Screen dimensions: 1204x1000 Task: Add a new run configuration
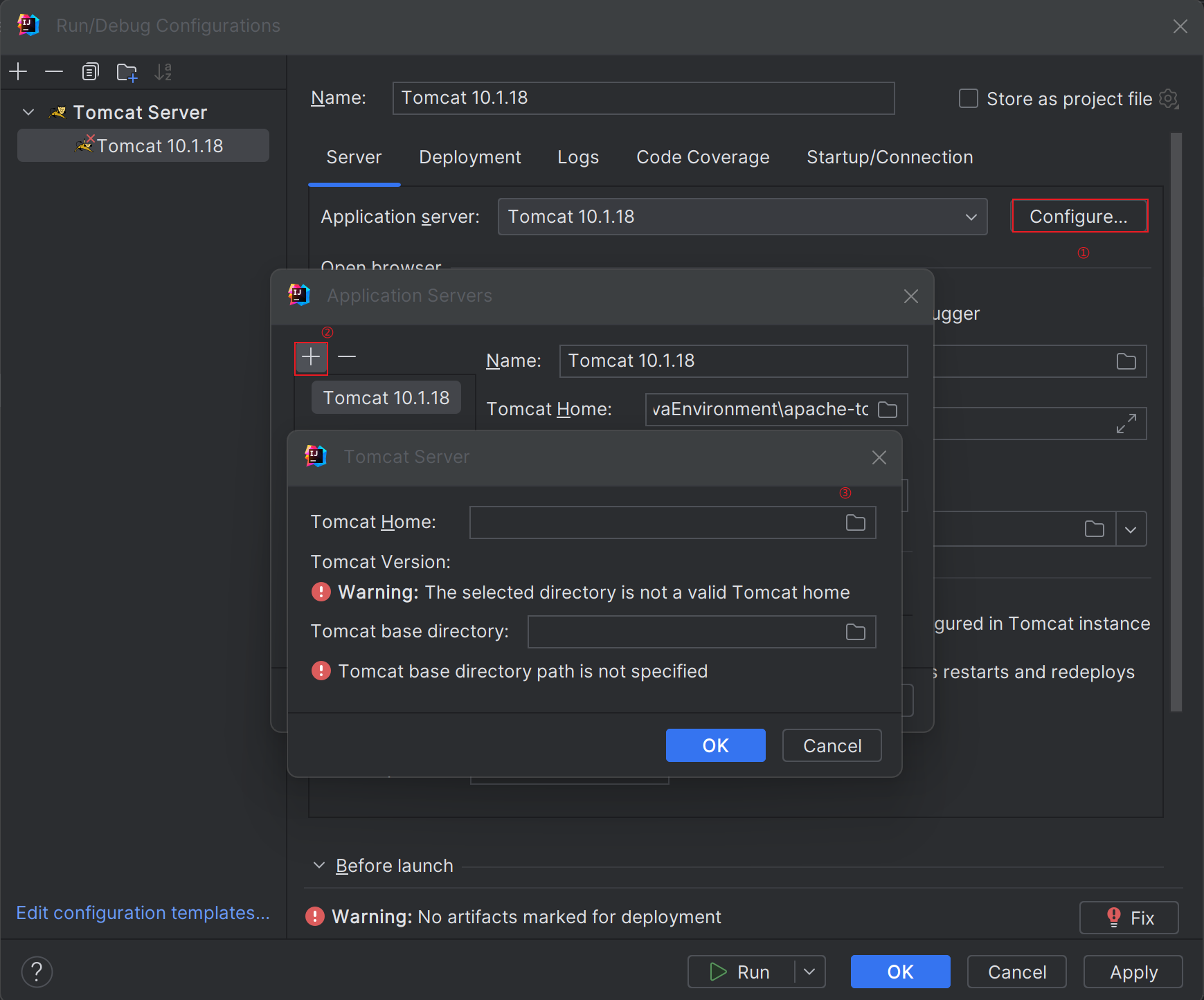coord(18,71)
